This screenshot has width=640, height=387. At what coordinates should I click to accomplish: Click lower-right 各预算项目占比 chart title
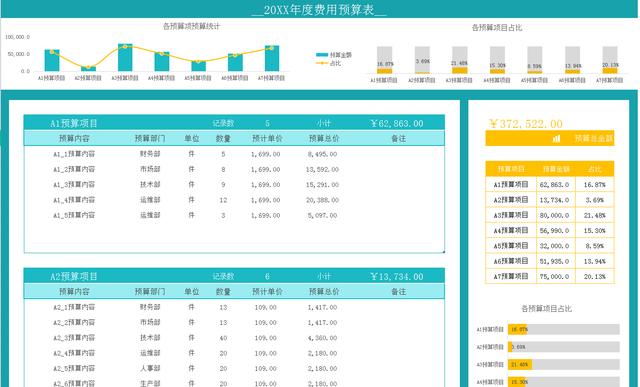coord(546,309)
